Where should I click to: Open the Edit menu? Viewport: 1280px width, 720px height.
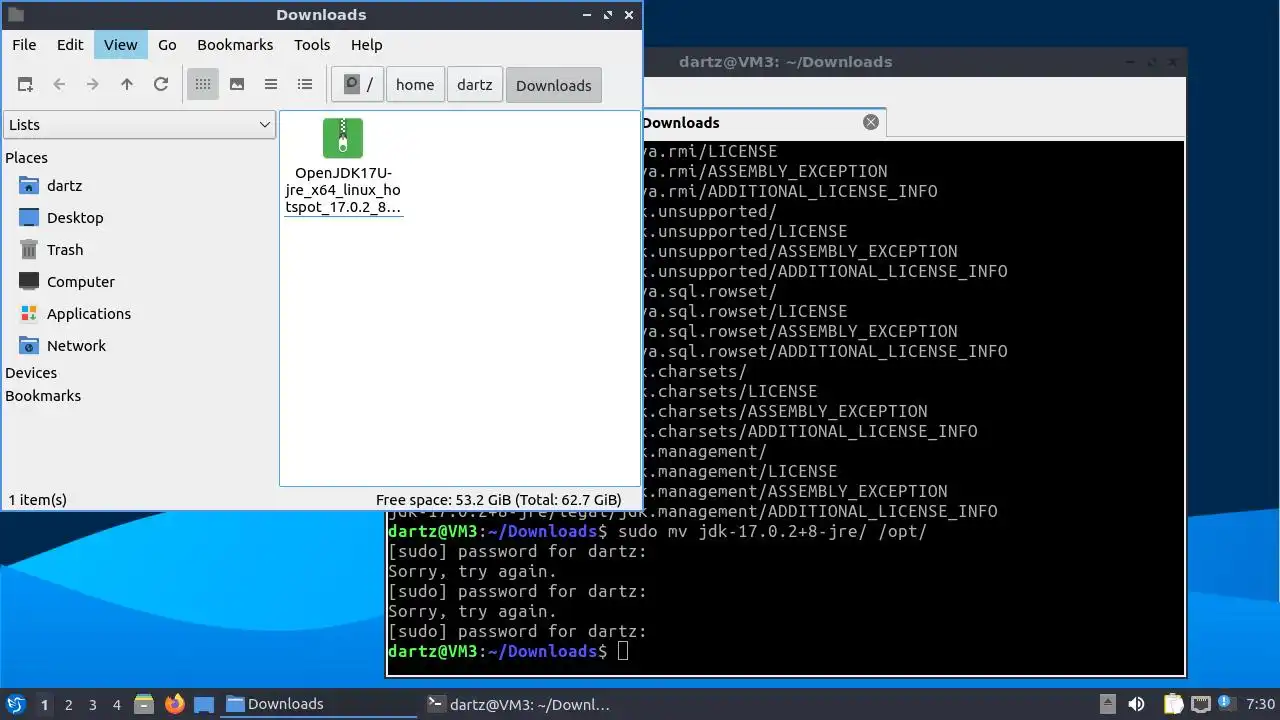[70, 45]
